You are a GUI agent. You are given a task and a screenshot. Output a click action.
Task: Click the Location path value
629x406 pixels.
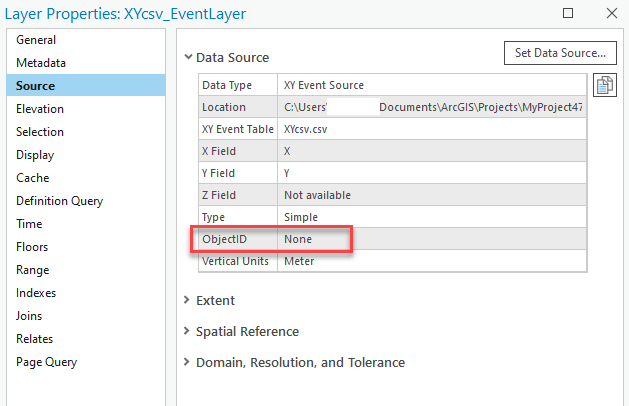(432, 107)
